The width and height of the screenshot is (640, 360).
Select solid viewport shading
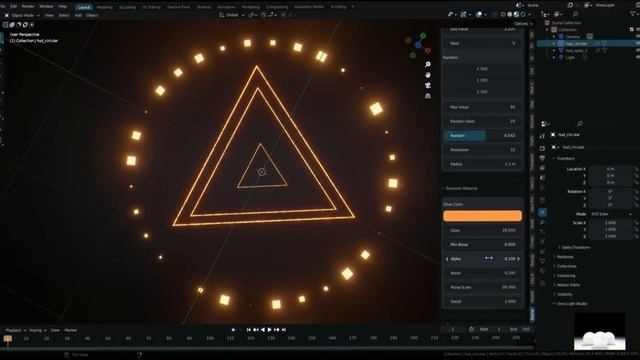[x=510, y=15]
